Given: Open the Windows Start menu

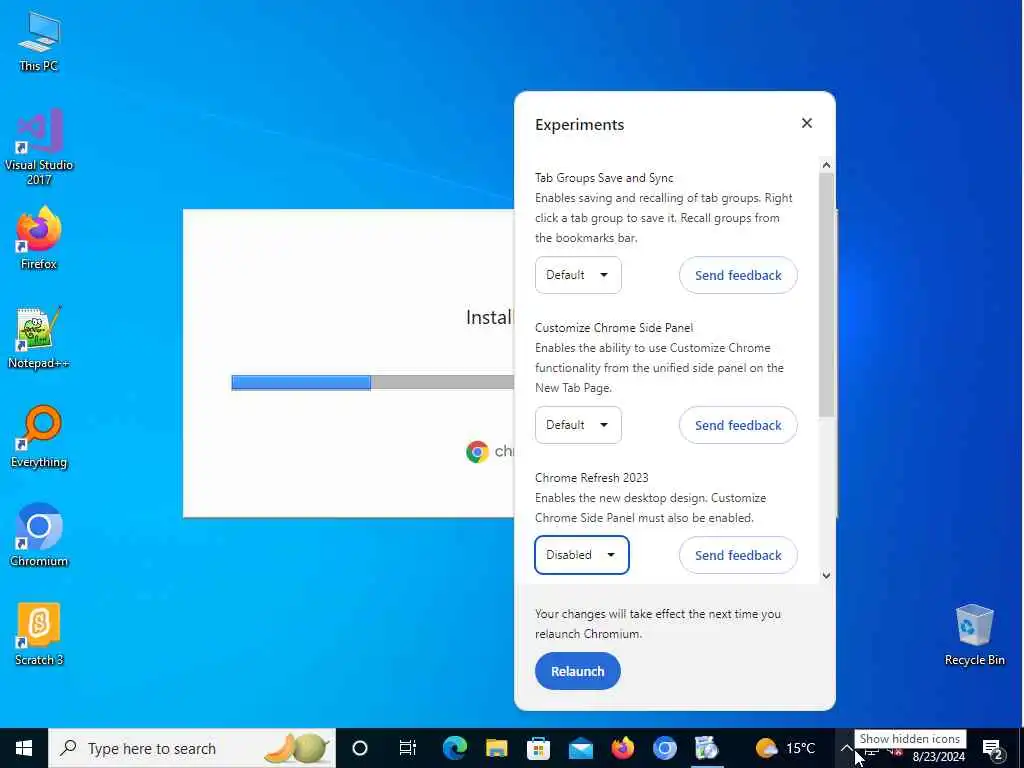Looking at the screenshot, I should coord(24,748).
